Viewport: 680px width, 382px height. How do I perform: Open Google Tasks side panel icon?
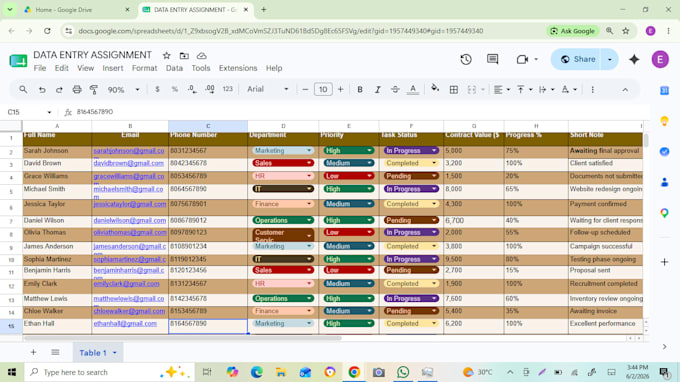click(664, 151)
